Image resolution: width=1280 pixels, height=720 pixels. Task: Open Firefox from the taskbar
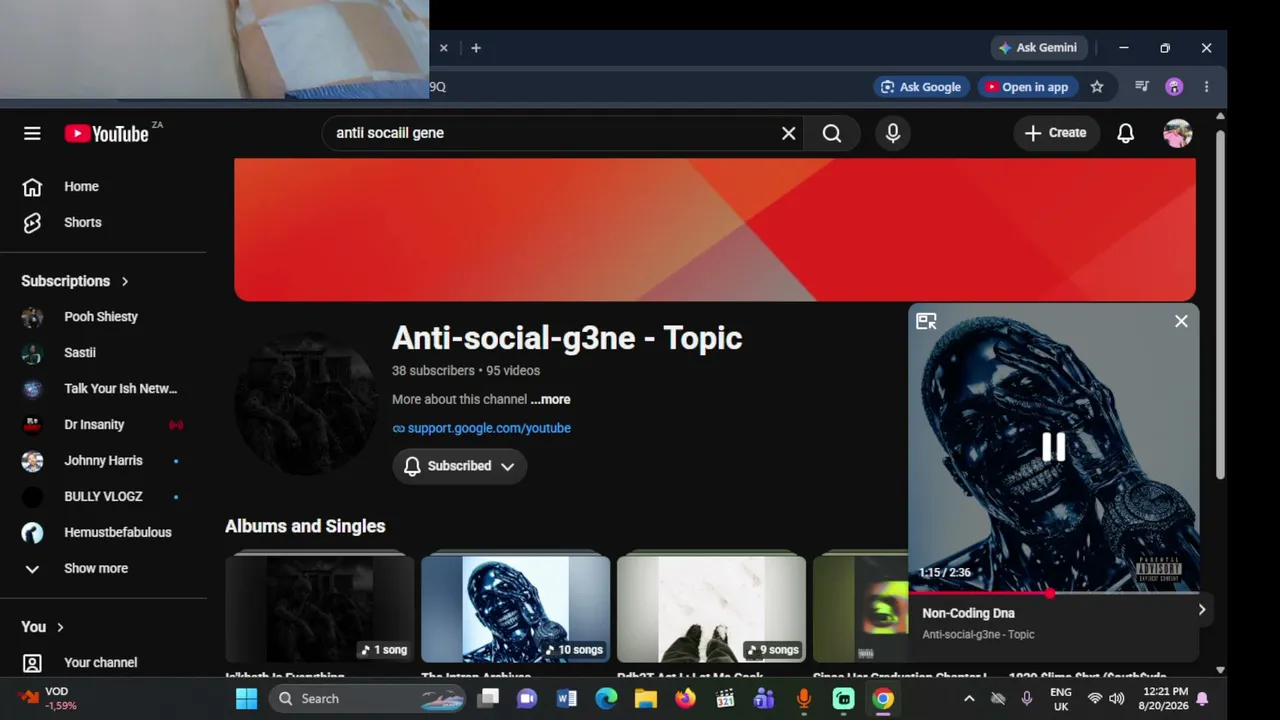click(685, 699)
